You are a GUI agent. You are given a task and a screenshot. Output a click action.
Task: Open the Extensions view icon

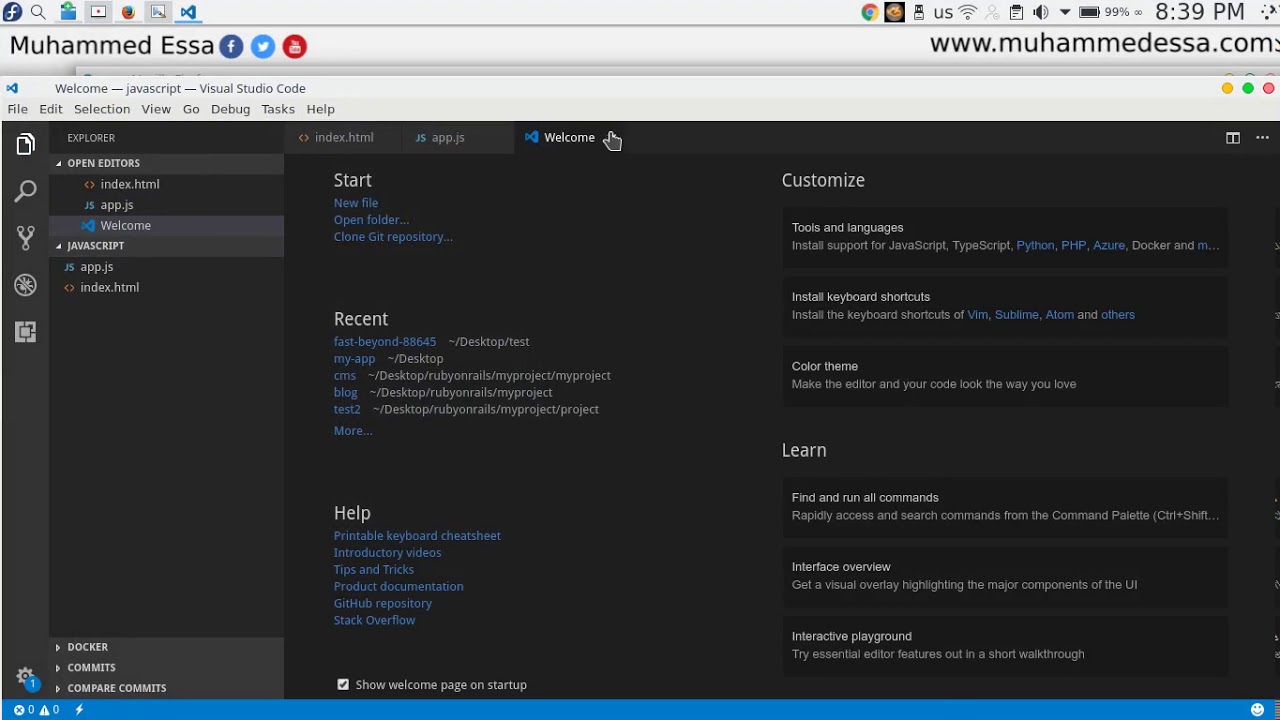coord(25,331)
